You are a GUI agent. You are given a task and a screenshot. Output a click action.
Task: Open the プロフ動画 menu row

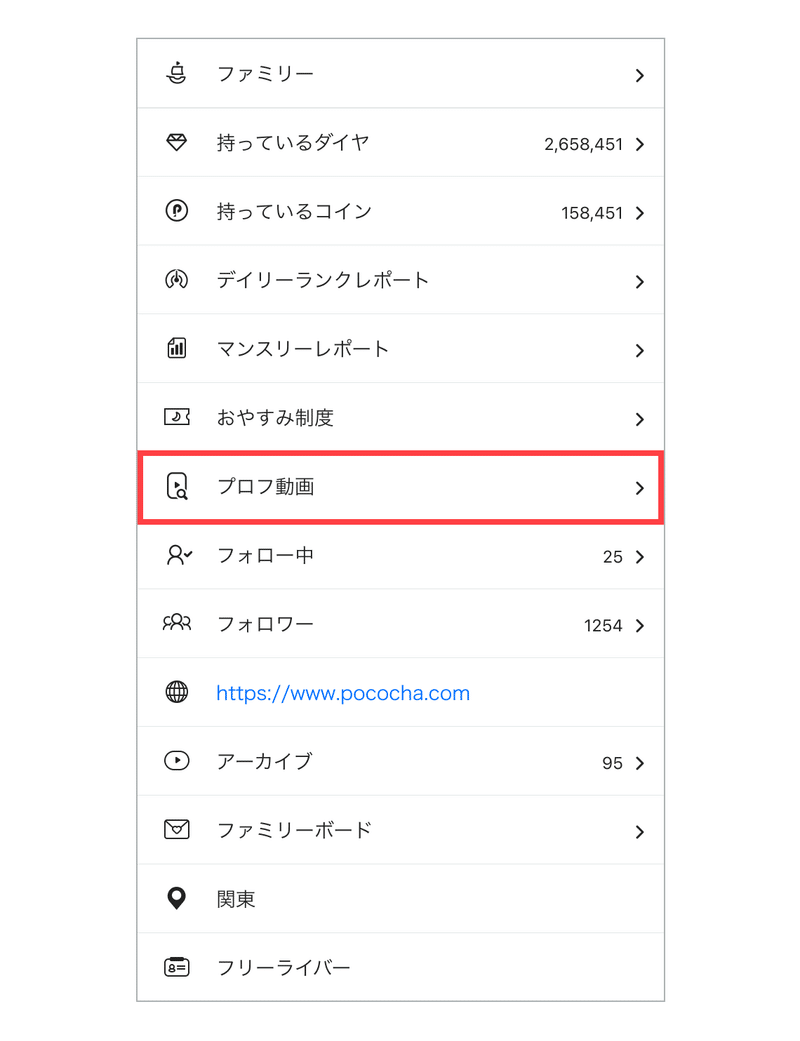click(400, 487)
